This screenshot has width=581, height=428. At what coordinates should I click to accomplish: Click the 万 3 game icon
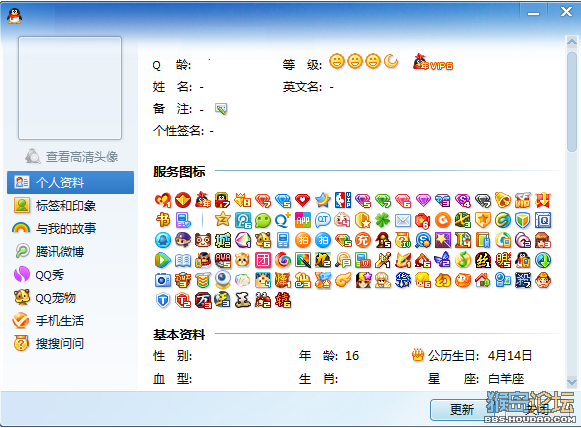[x=203, y=300]
